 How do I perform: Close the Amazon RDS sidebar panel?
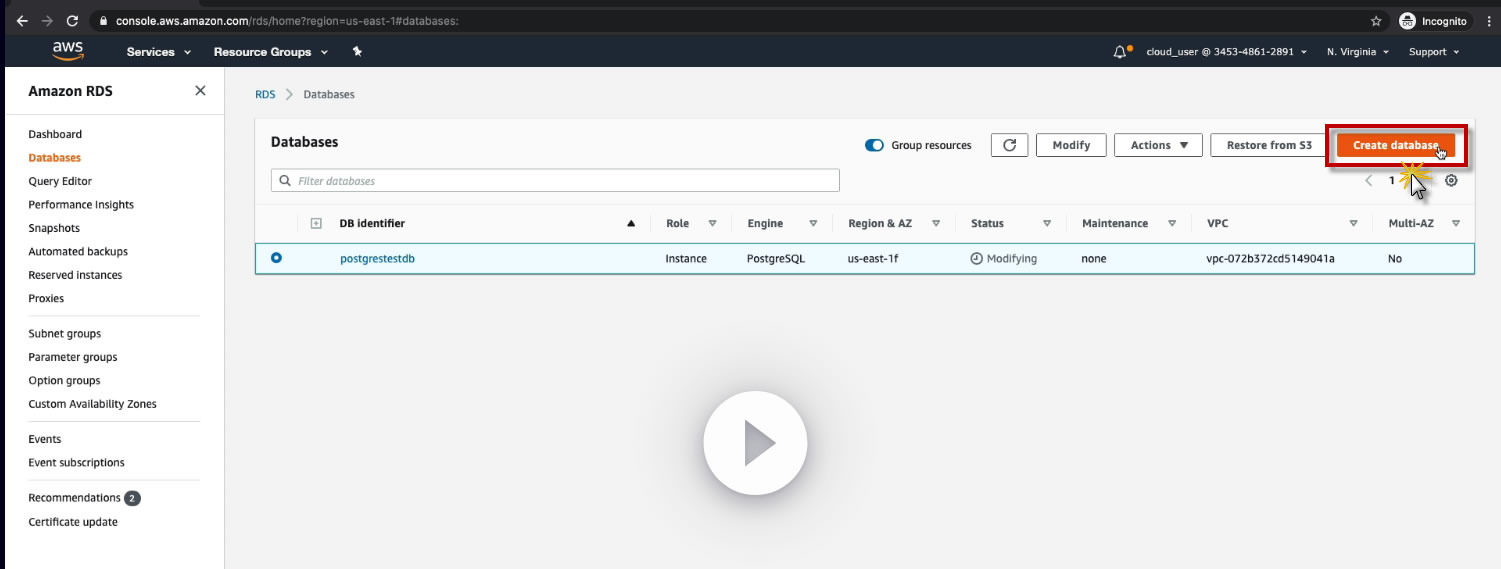tap(200, 90)
